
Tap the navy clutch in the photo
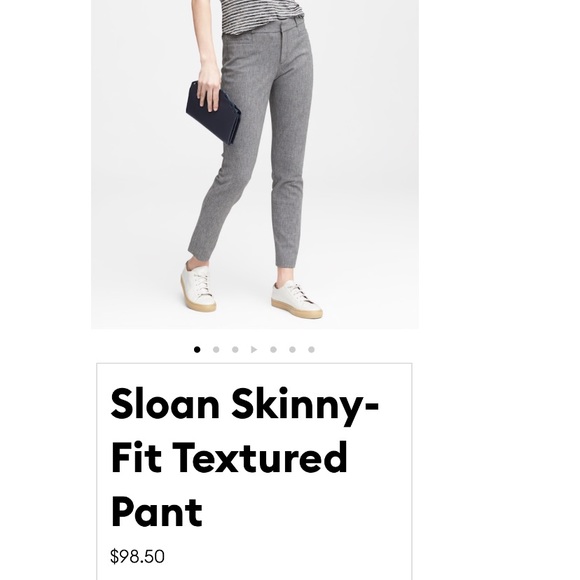[x=213, y=113]
